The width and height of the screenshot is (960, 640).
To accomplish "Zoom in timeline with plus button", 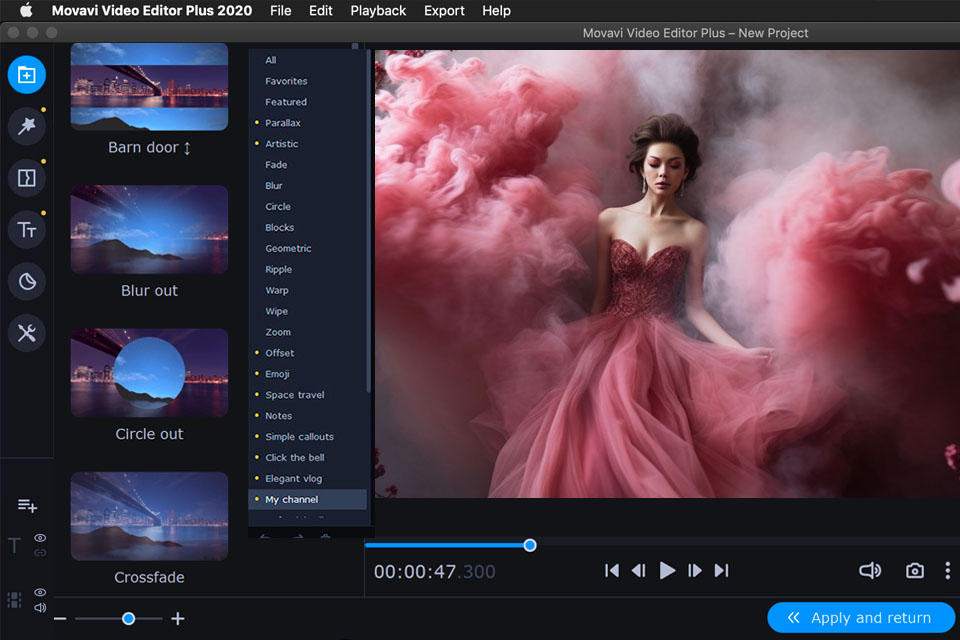I will click(178, 619).
